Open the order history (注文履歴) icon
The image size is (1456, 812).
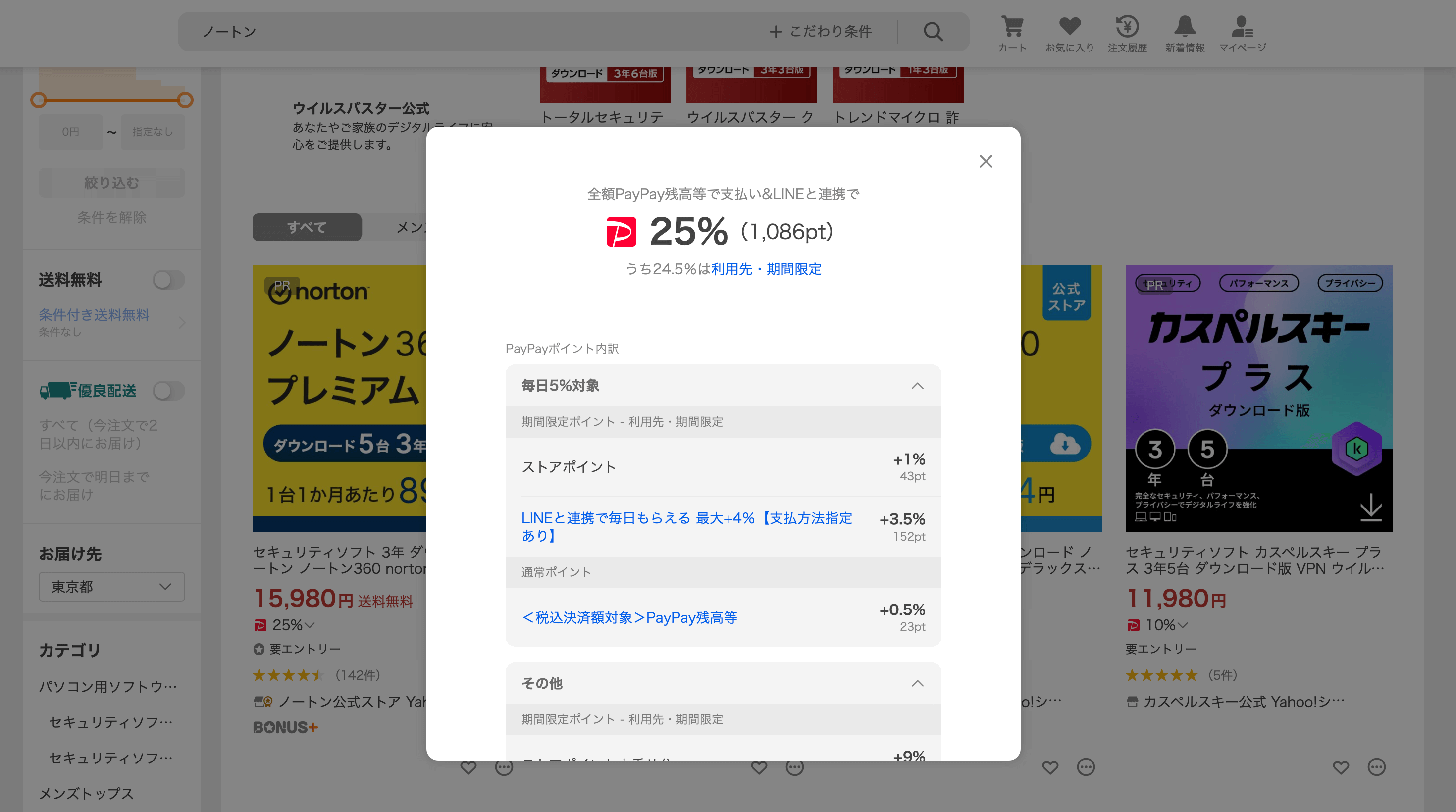pyautogui.click(x=1127, y=33)
